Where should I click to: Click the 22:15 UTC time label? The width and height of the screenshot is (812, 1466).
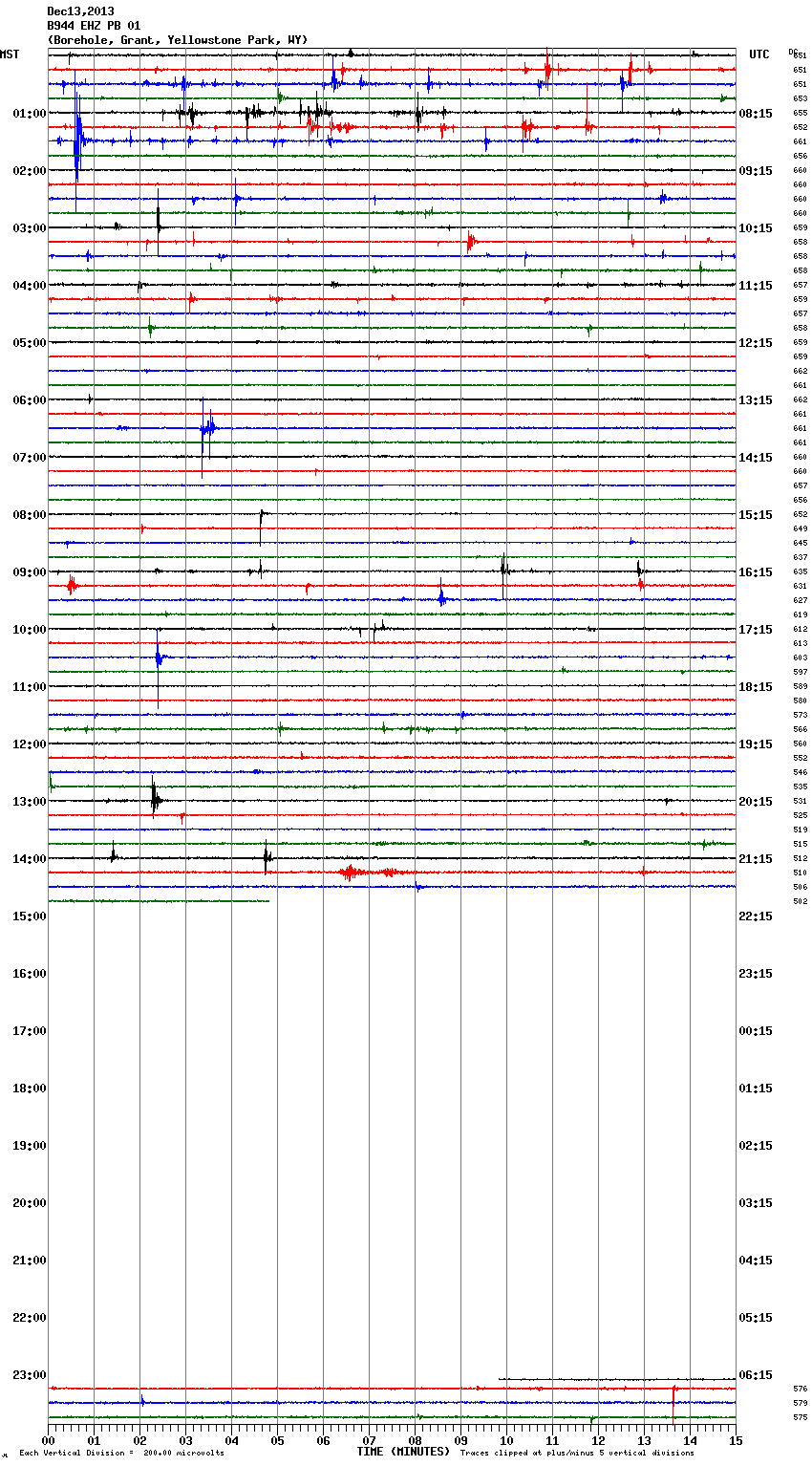(x=756, y=916)
